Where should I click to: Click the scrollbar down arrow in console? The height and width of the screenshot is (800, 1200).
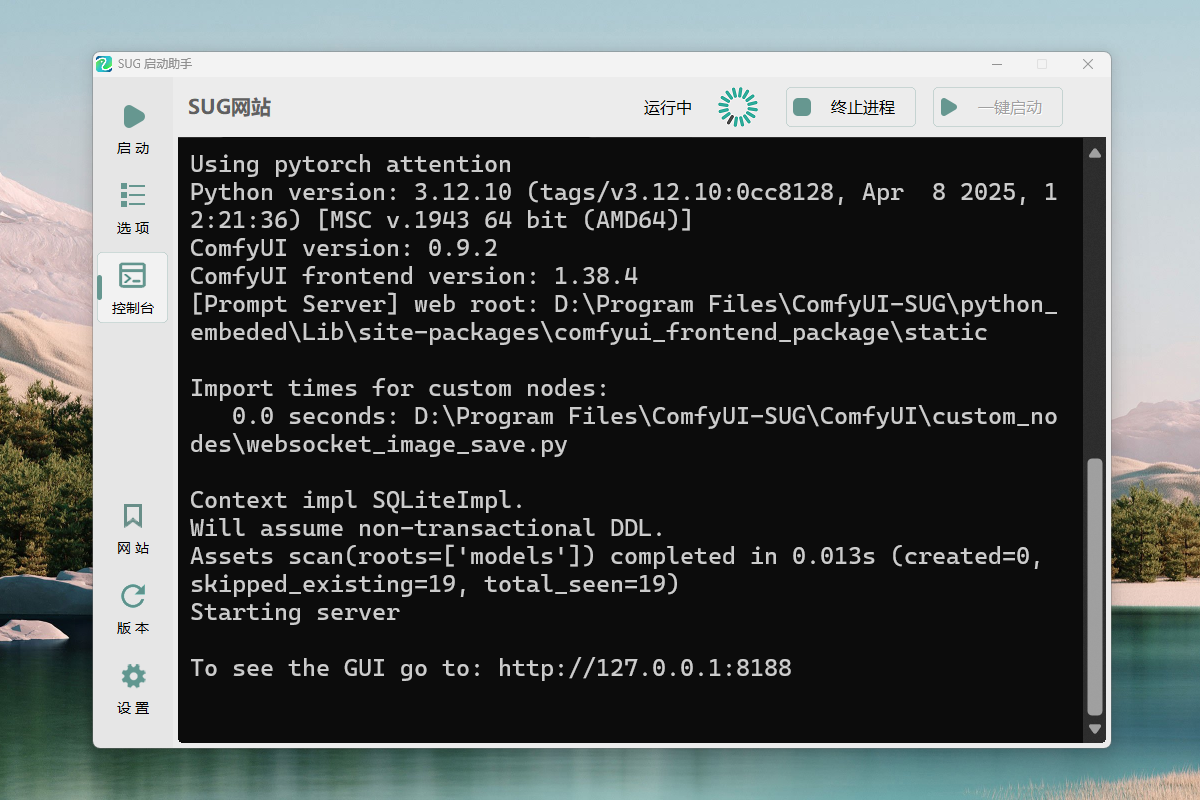1094,729
